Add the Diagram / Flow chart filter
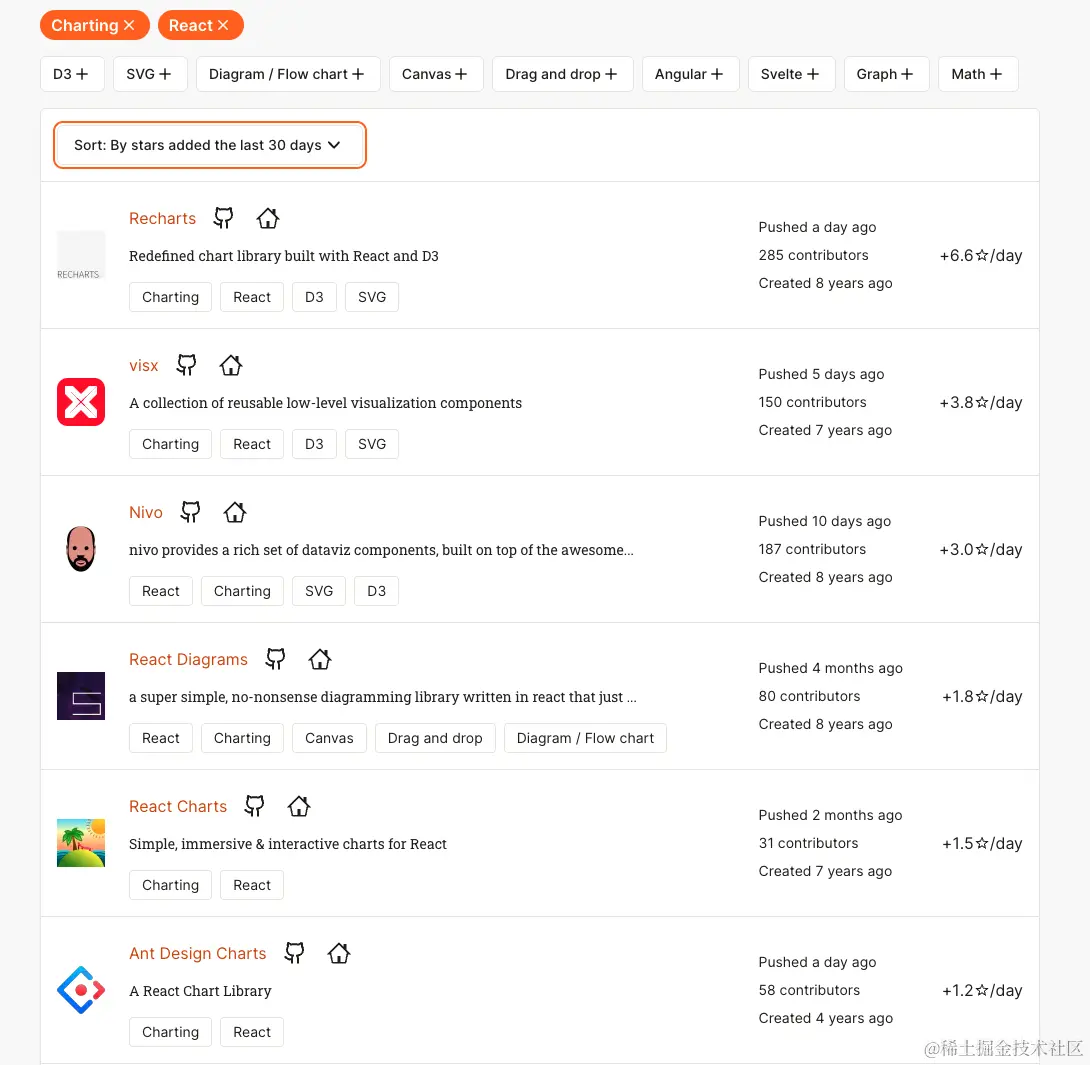Image resolution: width=1090 pixels, height=1065 pixels. pyautogui.click(x=288, y=74)
